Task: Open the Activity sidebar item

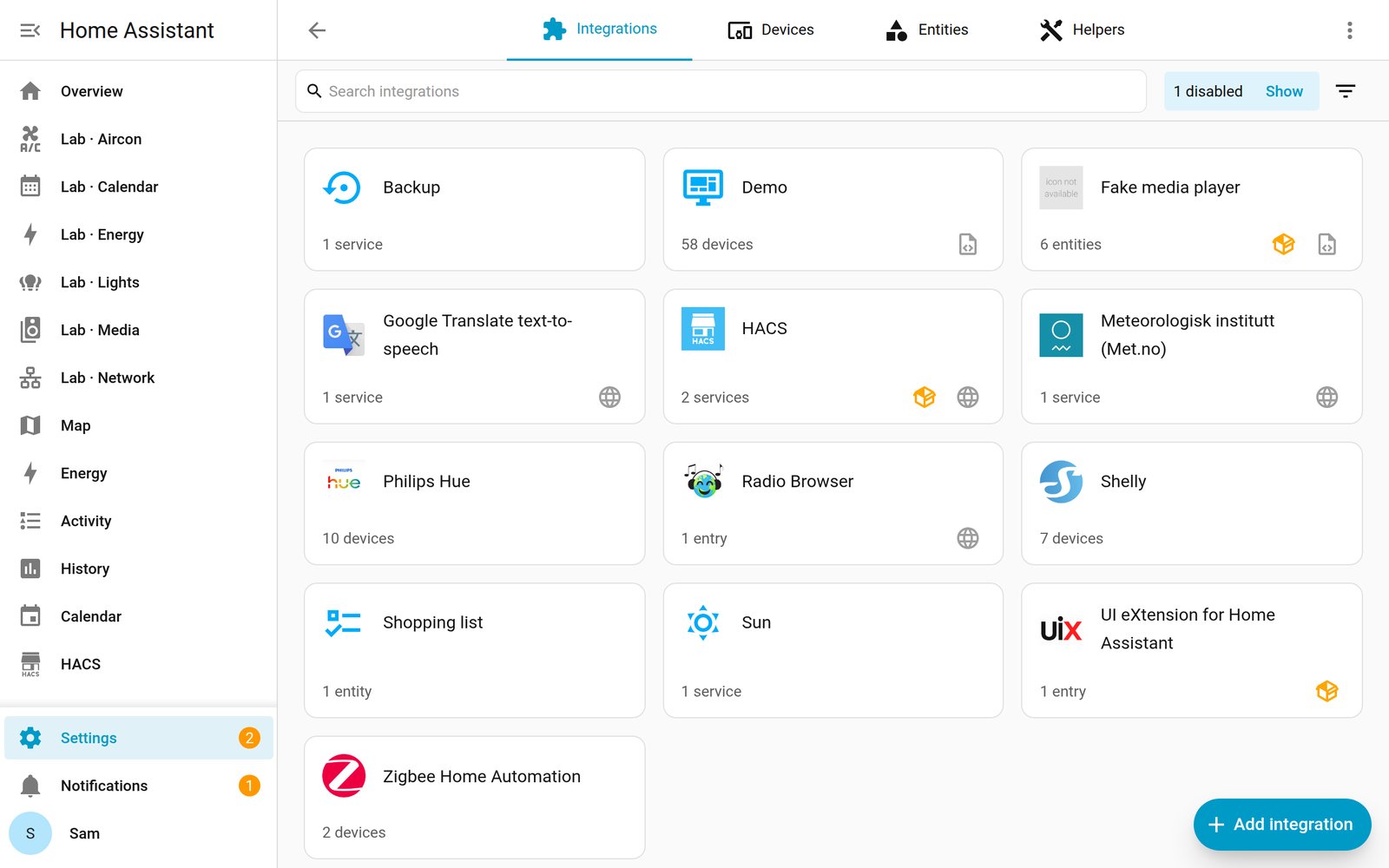Action: pyautogui.click(x=139, y=521)
